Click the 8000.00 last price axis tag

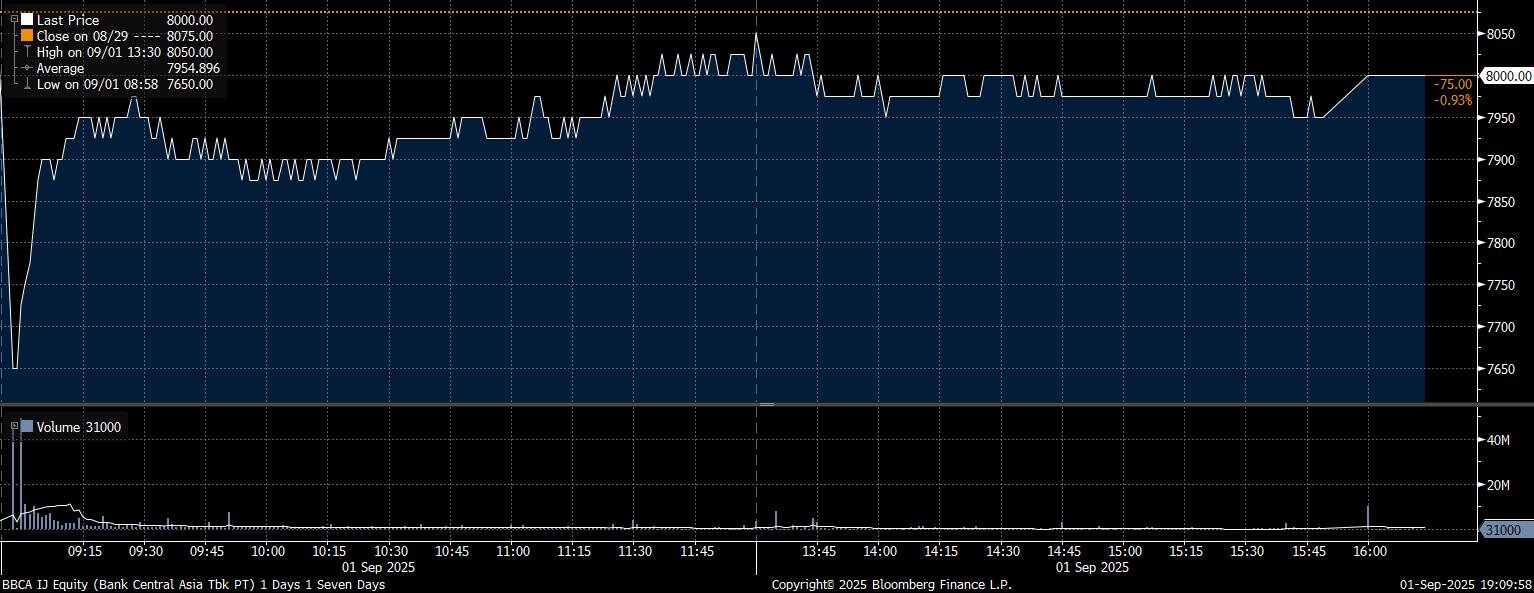click(1507, 76)
